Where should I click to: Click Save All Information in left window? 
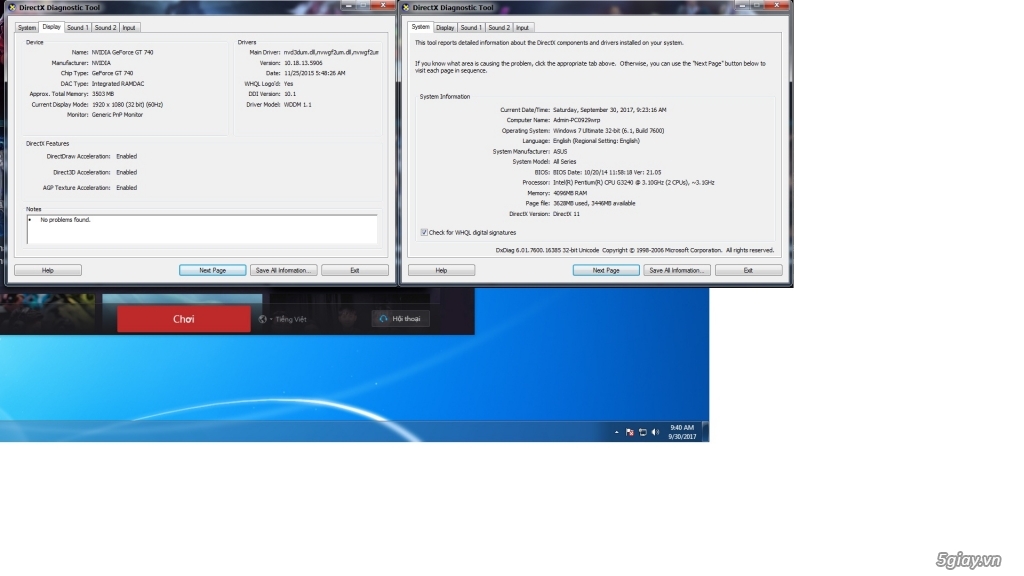tap(283, 270)
